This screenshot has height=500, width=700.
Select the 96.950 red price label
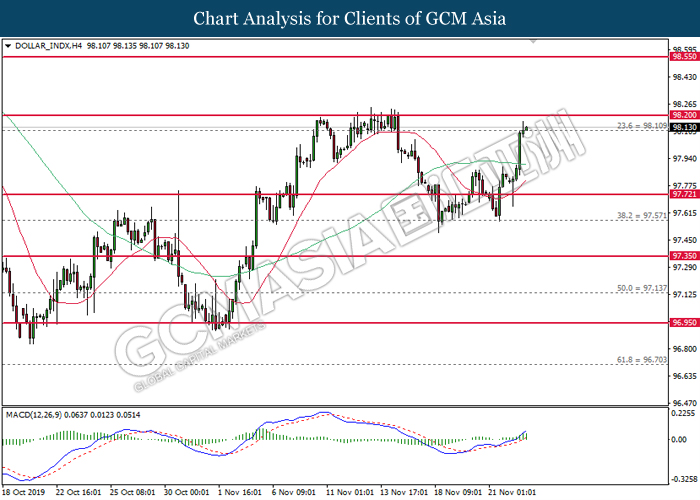(684, 322)
